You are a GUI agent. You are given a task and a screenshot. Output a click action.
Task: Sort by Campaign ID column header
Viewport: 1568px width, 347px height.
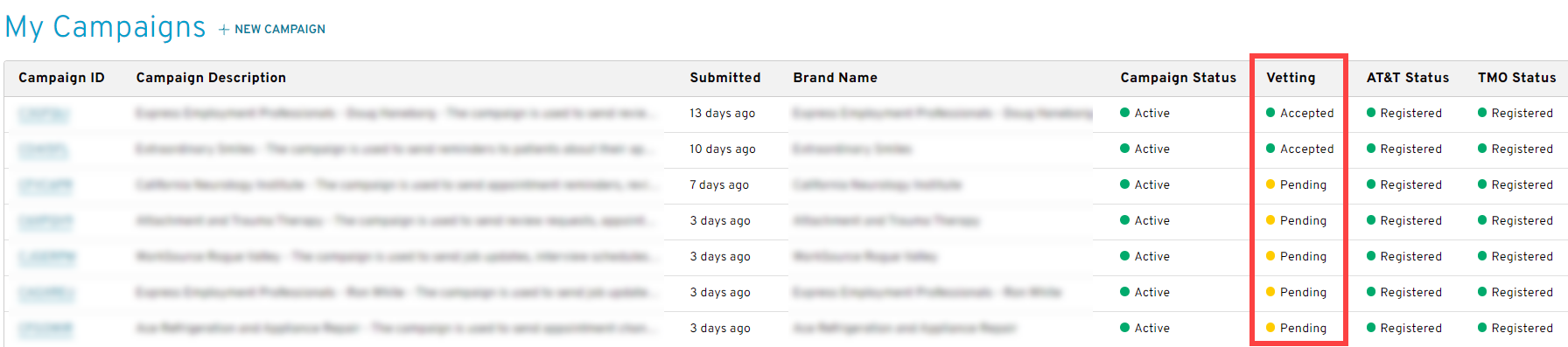61,78
